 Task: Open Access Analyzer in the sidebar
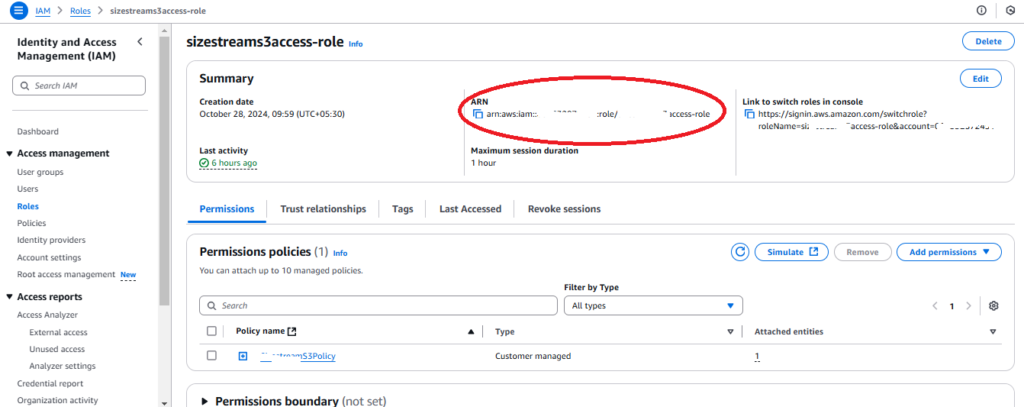point(47,315)
